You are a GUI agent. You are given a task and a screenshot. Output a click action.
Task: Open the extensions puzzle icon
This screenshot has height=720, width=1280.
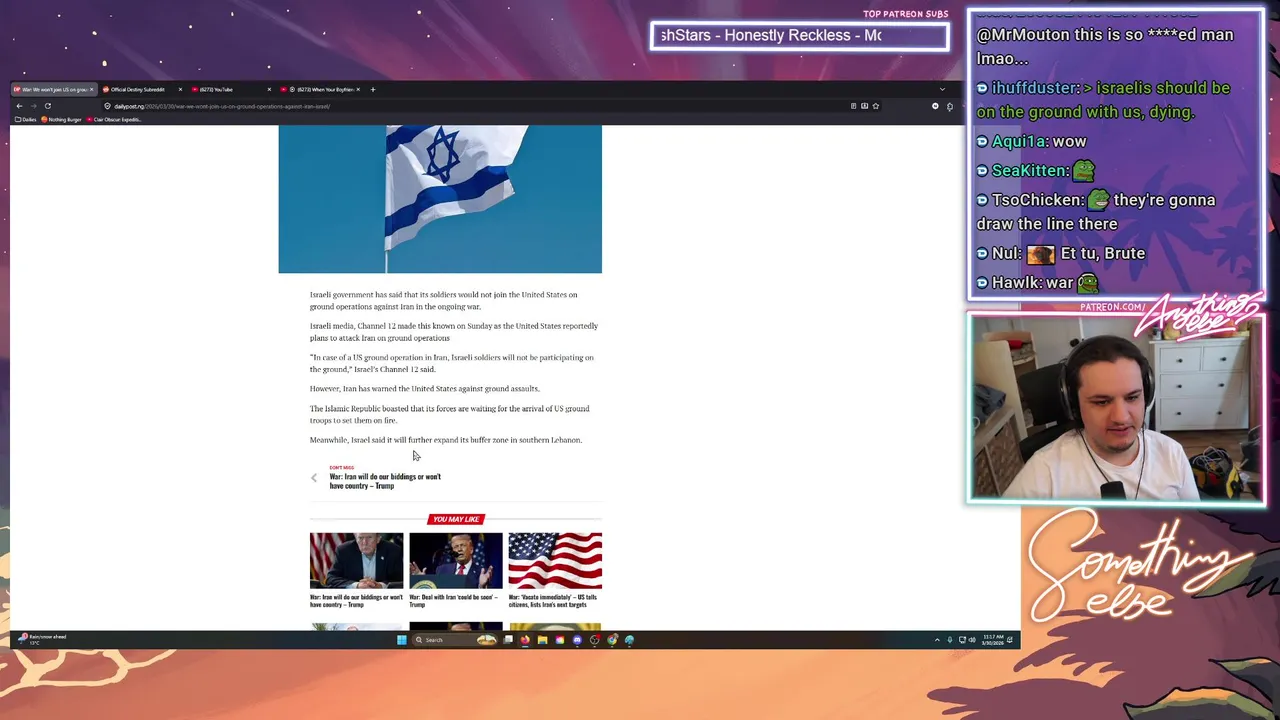pyautogui.click(x=949, y=106)
